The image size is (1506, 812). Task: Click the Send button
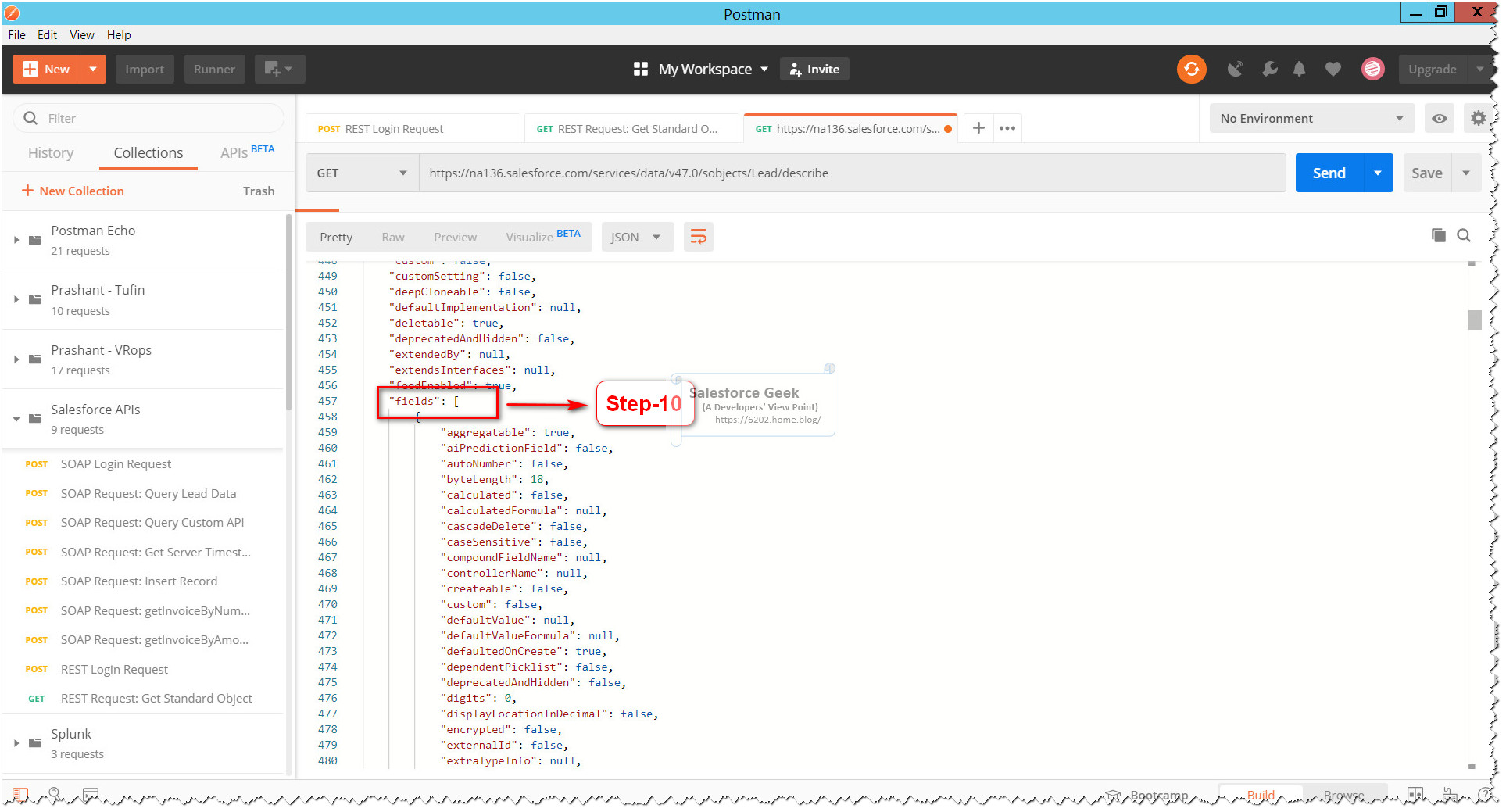(x=1329, y=173)
